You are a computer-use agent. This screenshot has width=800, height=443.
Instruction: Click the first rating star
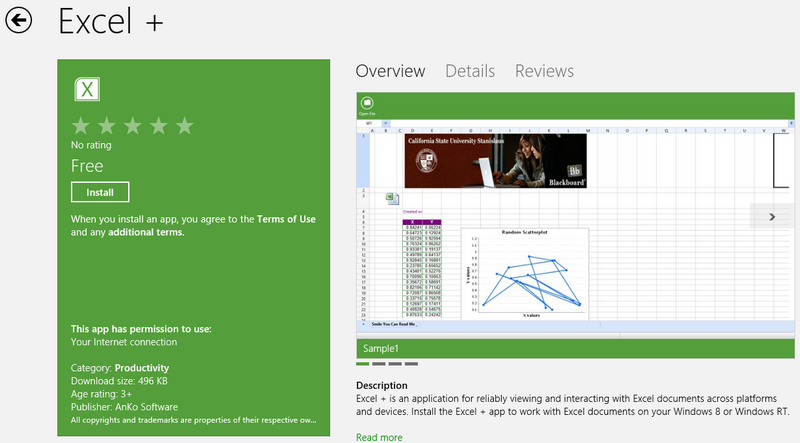pyautogui.click(x=81, y=126)
